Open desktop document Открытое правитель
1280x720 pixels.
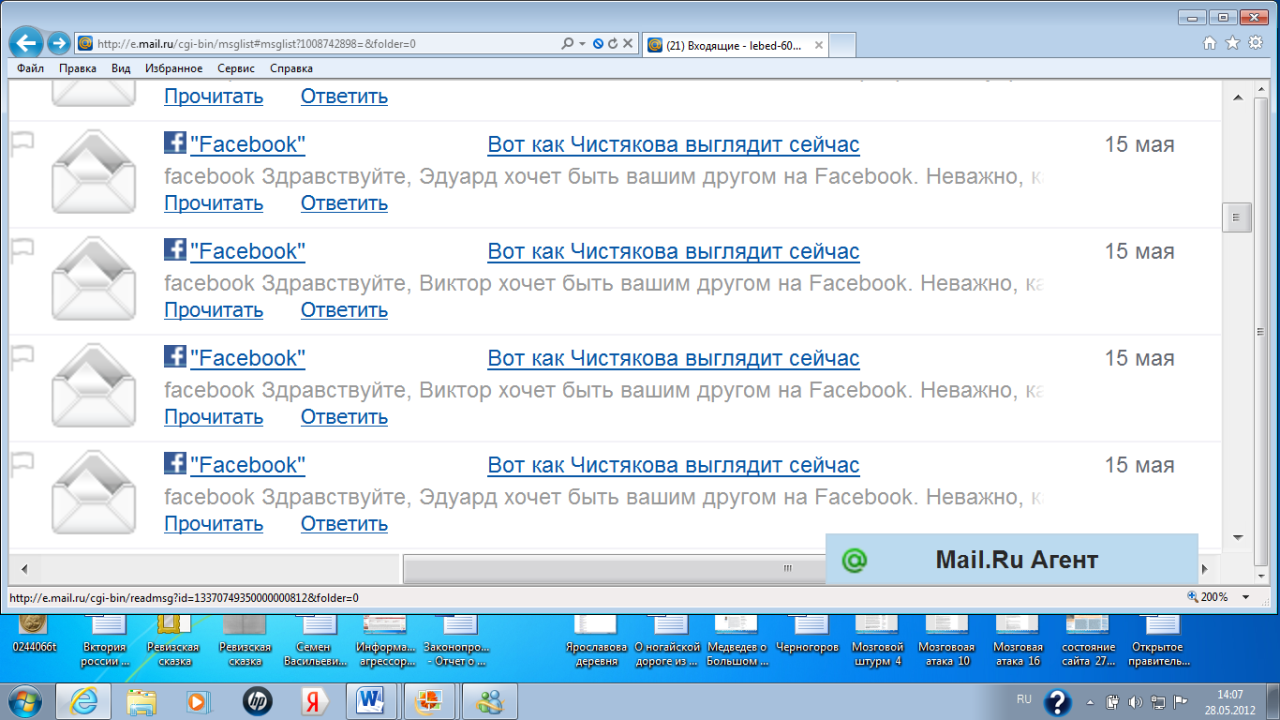click(1159, 640)
